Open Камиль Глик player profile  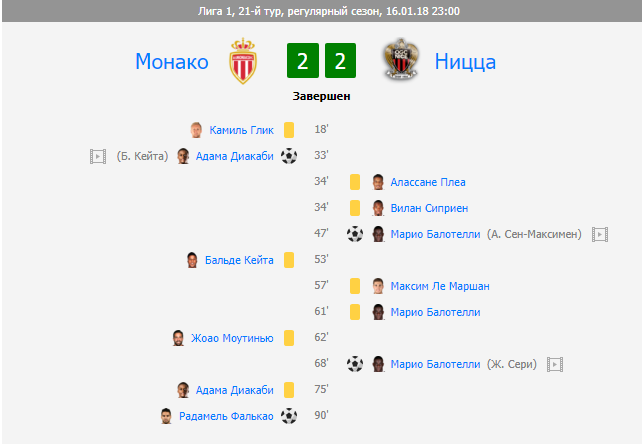click(241, 130)
